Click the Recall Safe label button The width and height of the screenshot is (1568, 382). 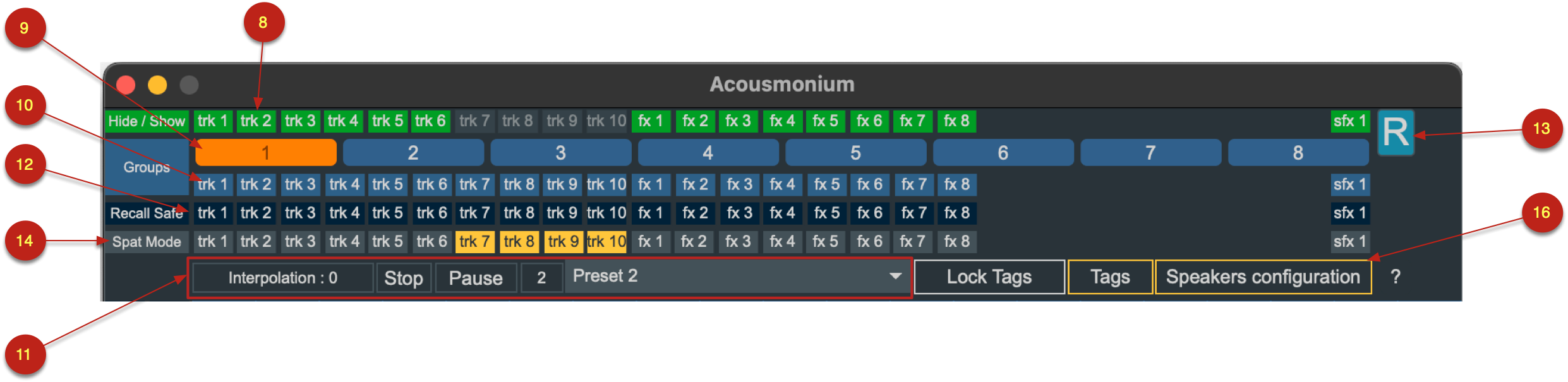147,213
